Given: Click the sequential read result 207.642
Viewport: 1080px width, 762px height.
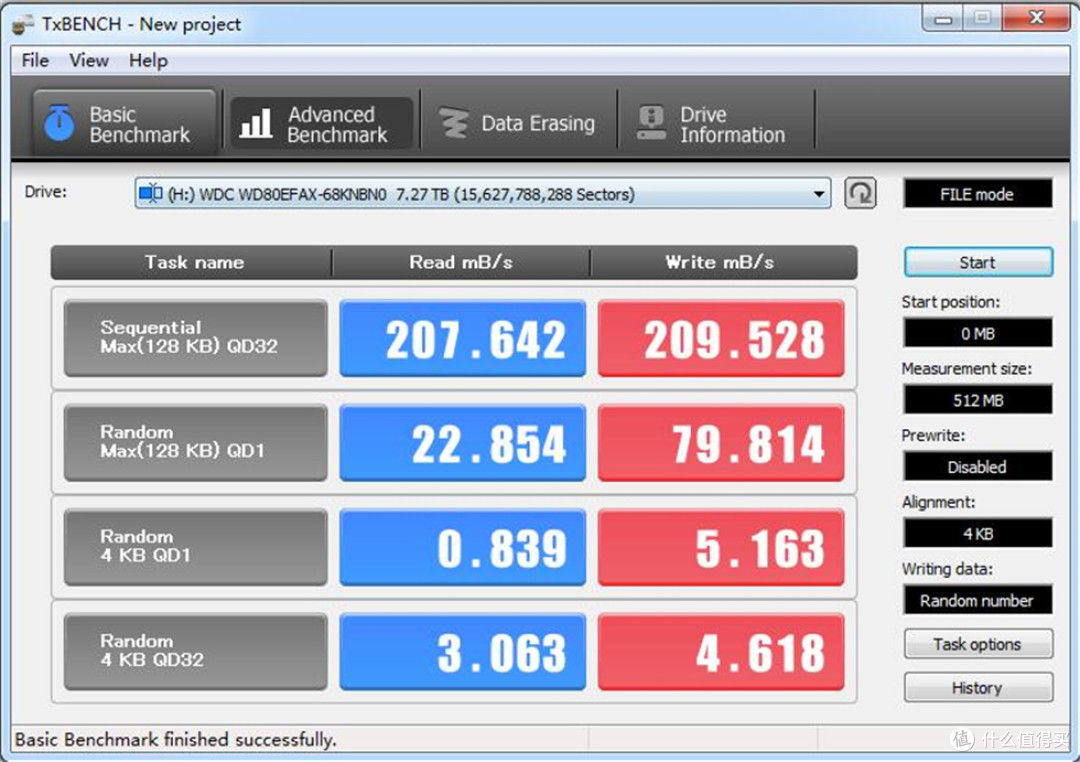Looking at the screenshot, I should [x=462, y=338].
